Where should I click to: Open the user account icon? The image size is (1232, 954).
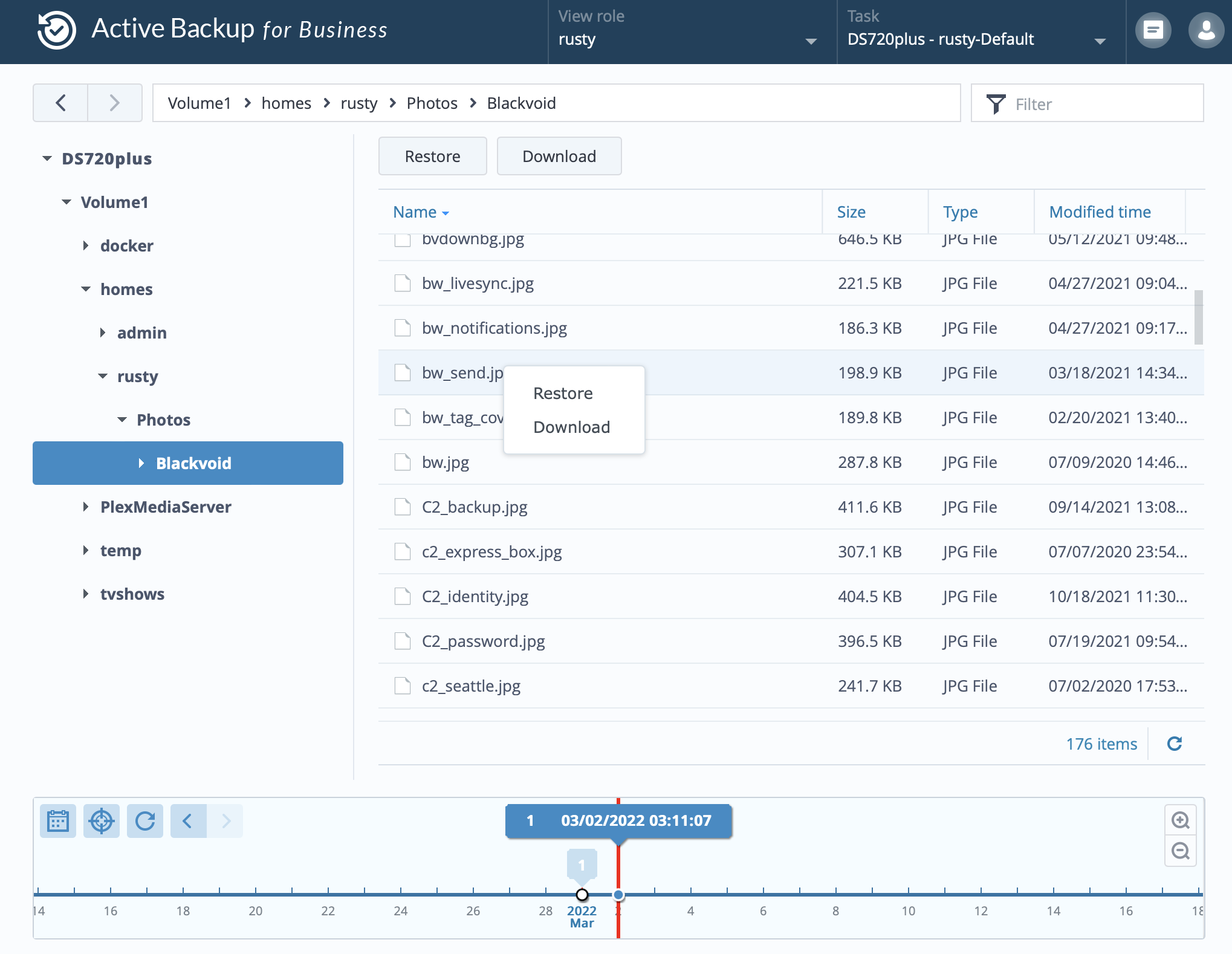tap(1206, 30)
